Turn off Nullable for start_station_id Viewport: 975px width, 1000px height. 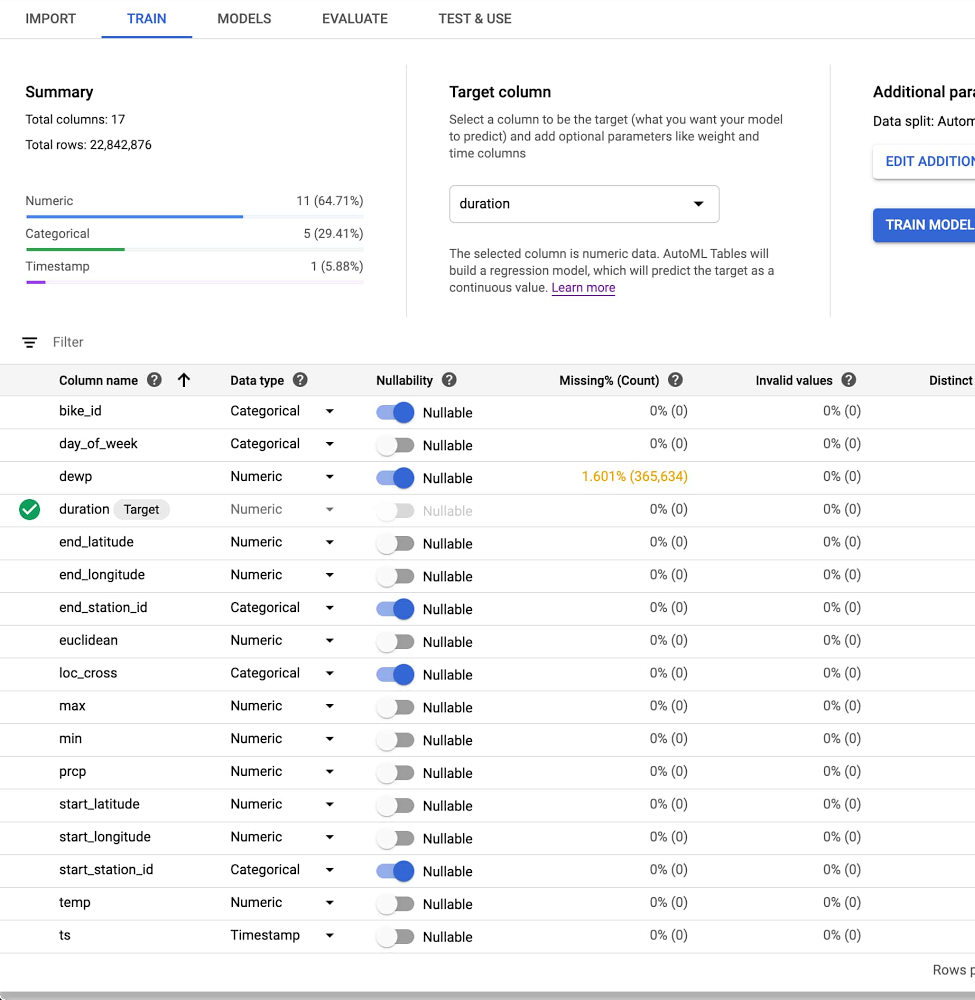point(395,871)
